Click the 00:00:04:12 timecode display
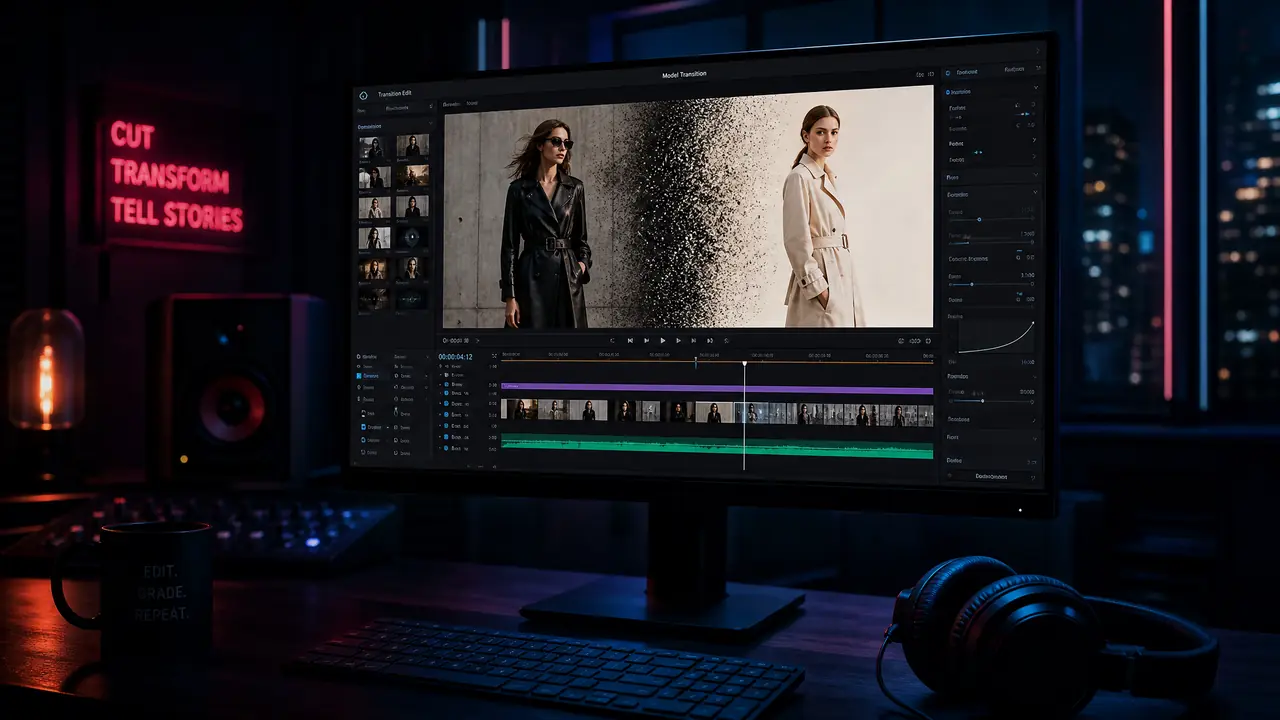This screenshot has width=1280, height=720. pyautogui.click(x=455, y=357)
